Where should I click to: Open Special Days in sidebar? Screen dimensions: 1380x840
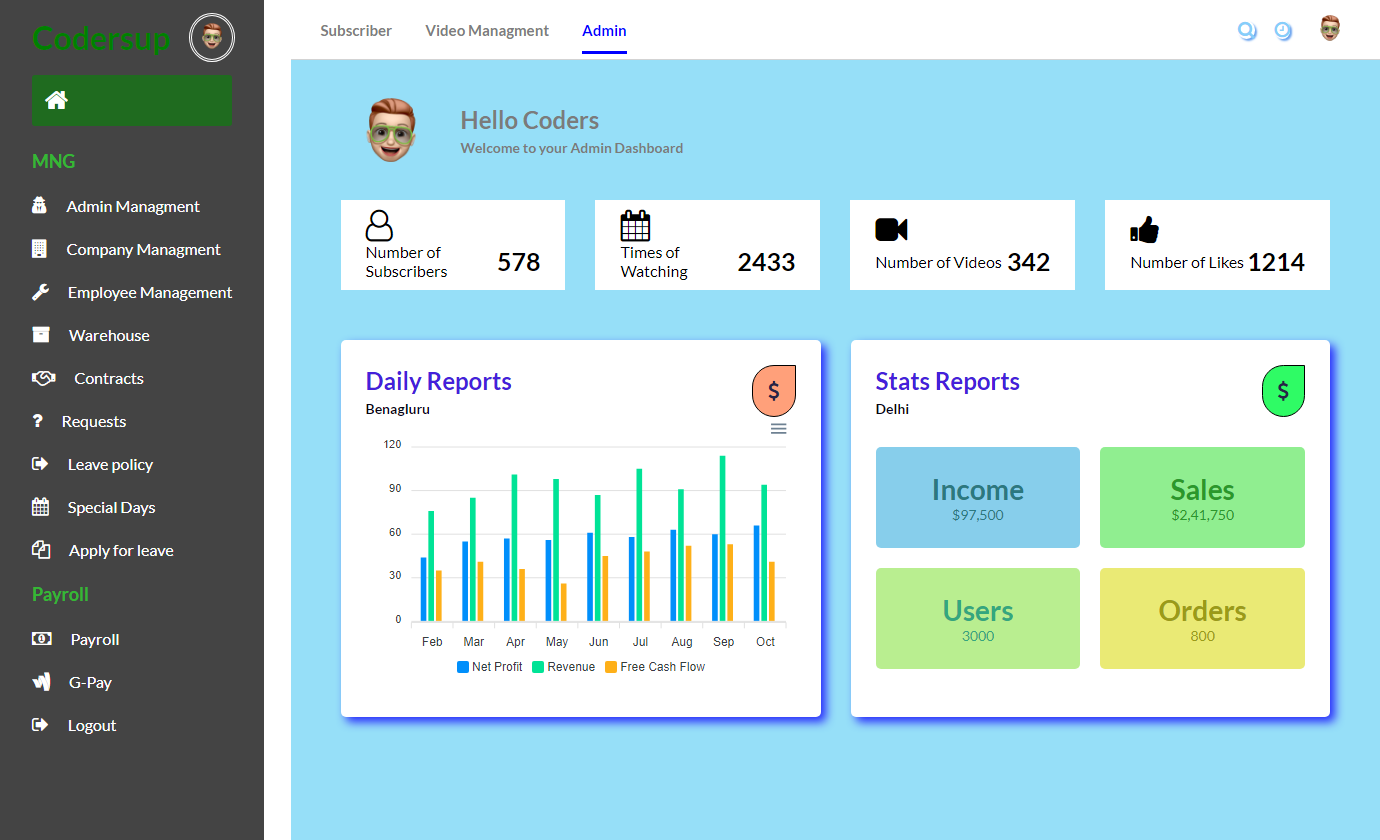click(x=111, y=507)
